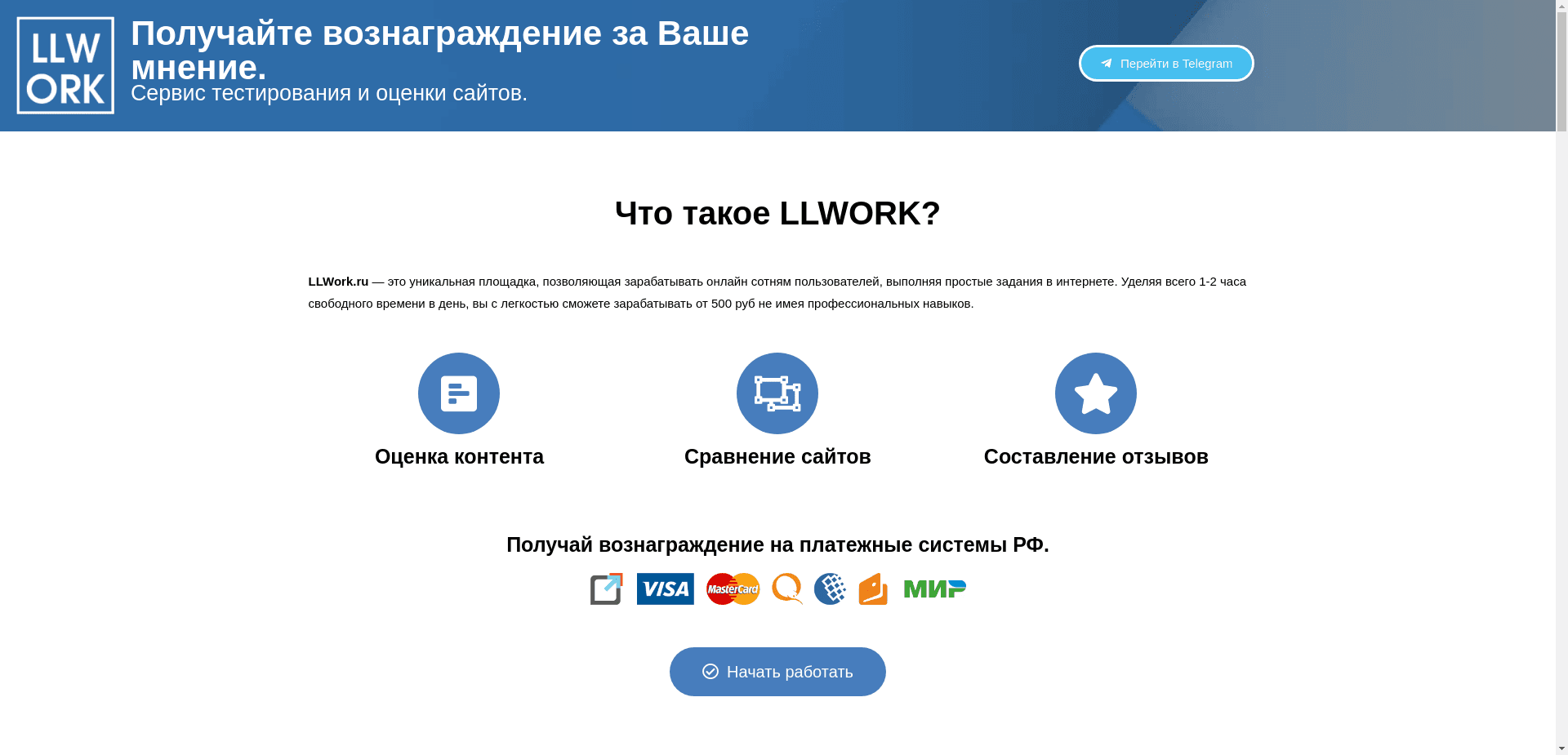Click the document icon above Оценка контента
1568x755 pixels.
pyautogui.click(x=458, y=393)
